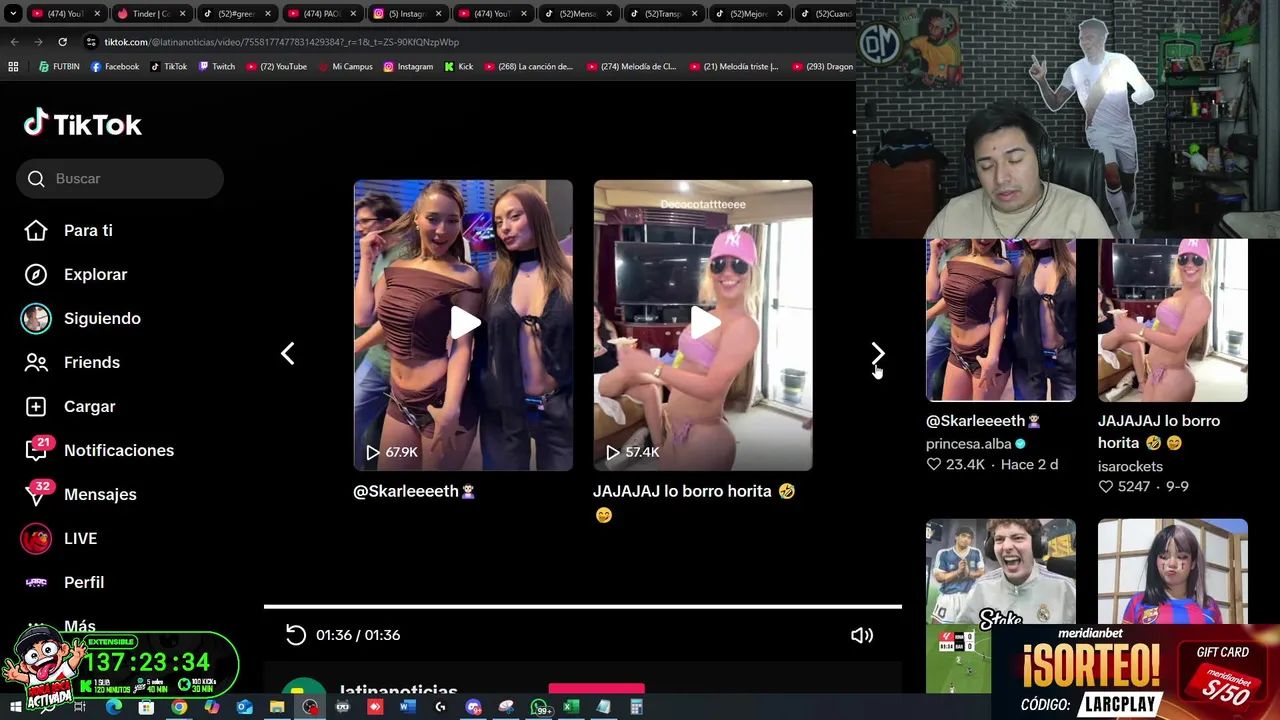
Task: Like the isarockets video with 5247 hearts
Action: [1106, 486]
